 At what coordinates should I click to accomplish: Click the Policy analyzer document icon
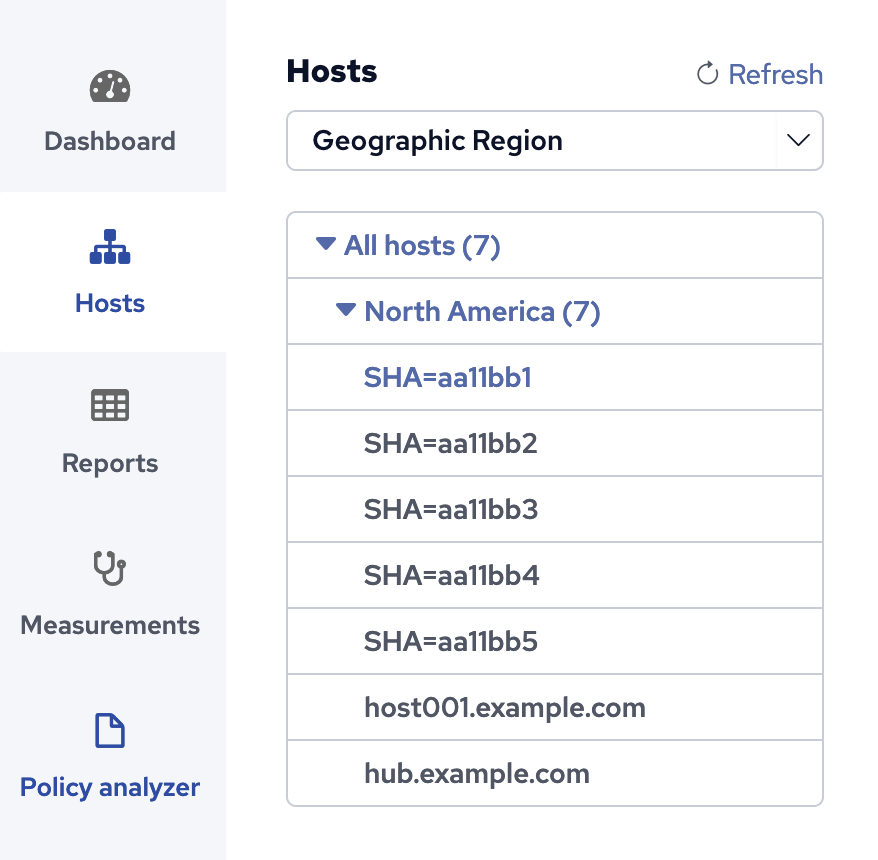click(110, 731)
